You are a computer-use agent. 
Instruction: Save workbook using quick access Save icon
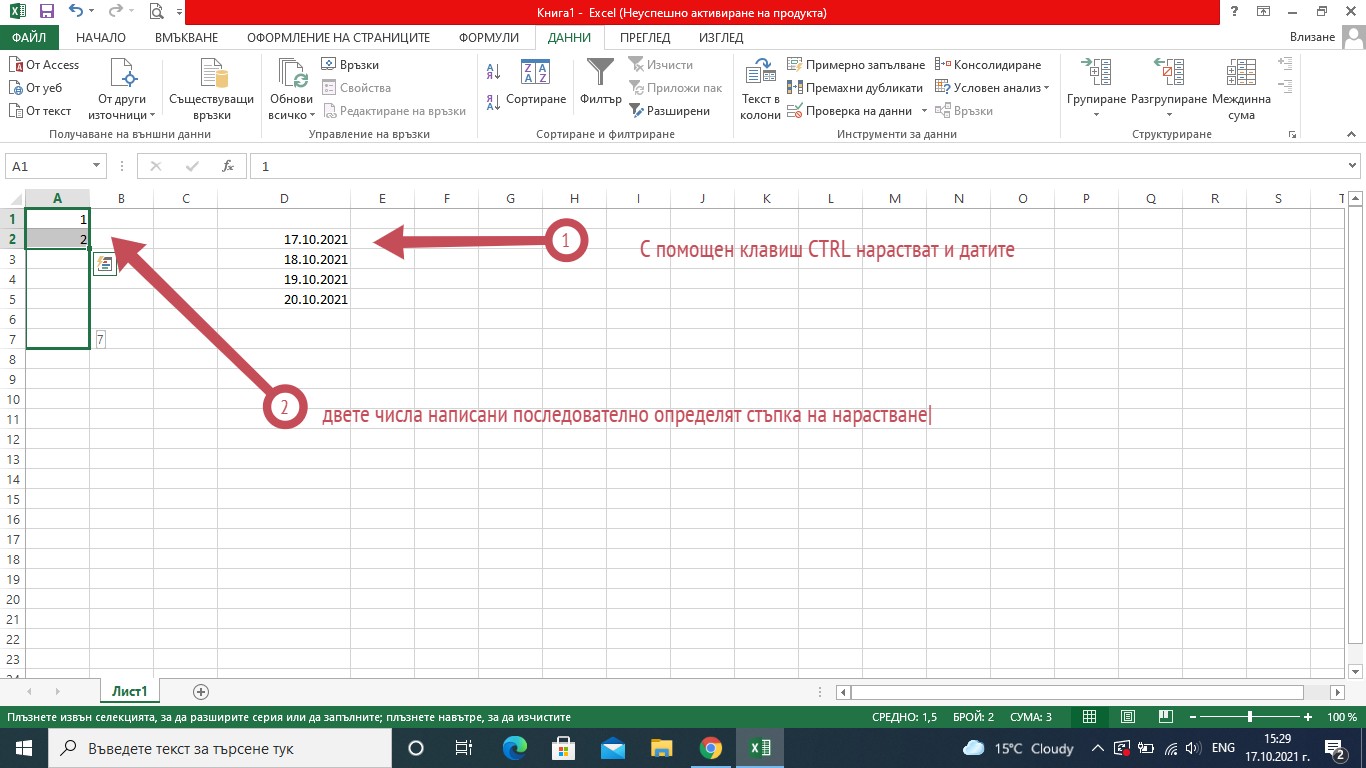pyautogui.click(x=46, y=12)
